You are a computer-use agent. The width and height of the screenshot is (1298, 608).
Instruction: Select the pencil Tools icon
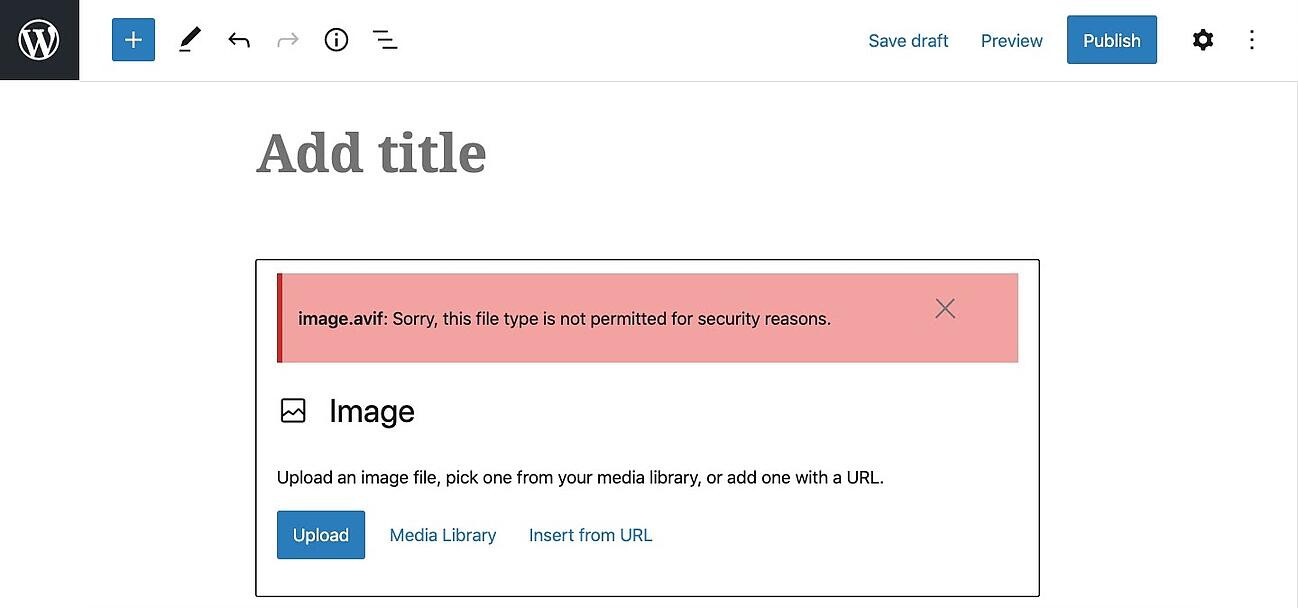[x=189, y=40]
